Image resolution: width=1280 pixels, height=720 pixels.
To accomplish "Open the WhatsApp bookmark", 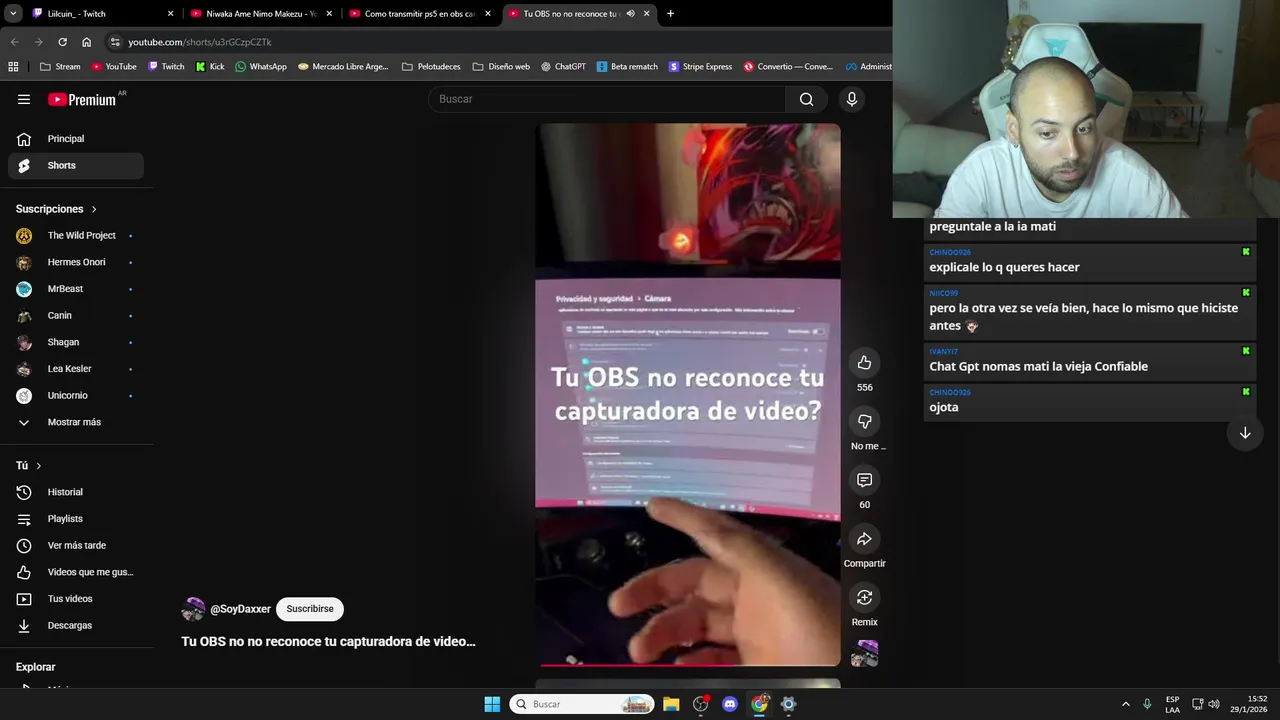I will tap(261, 67).
